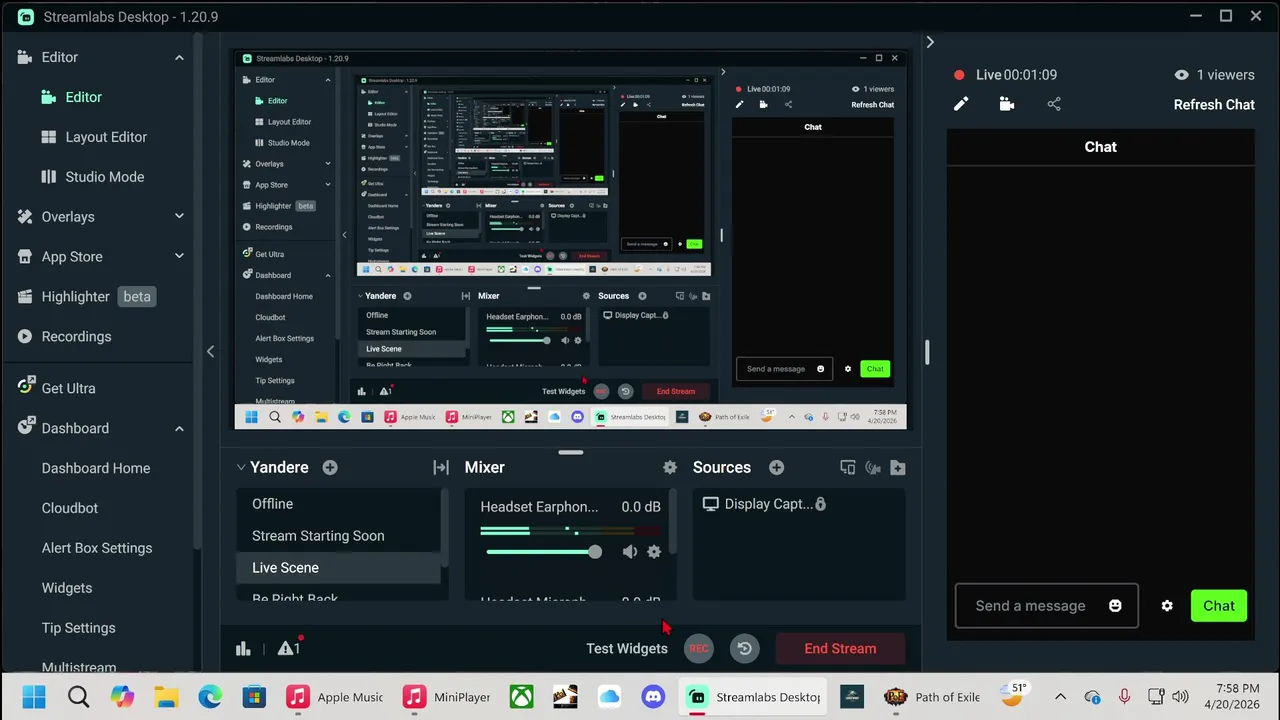Add a new scene with plus icon next to Yandere
The image size is (1280, 720).
(330, 467)
